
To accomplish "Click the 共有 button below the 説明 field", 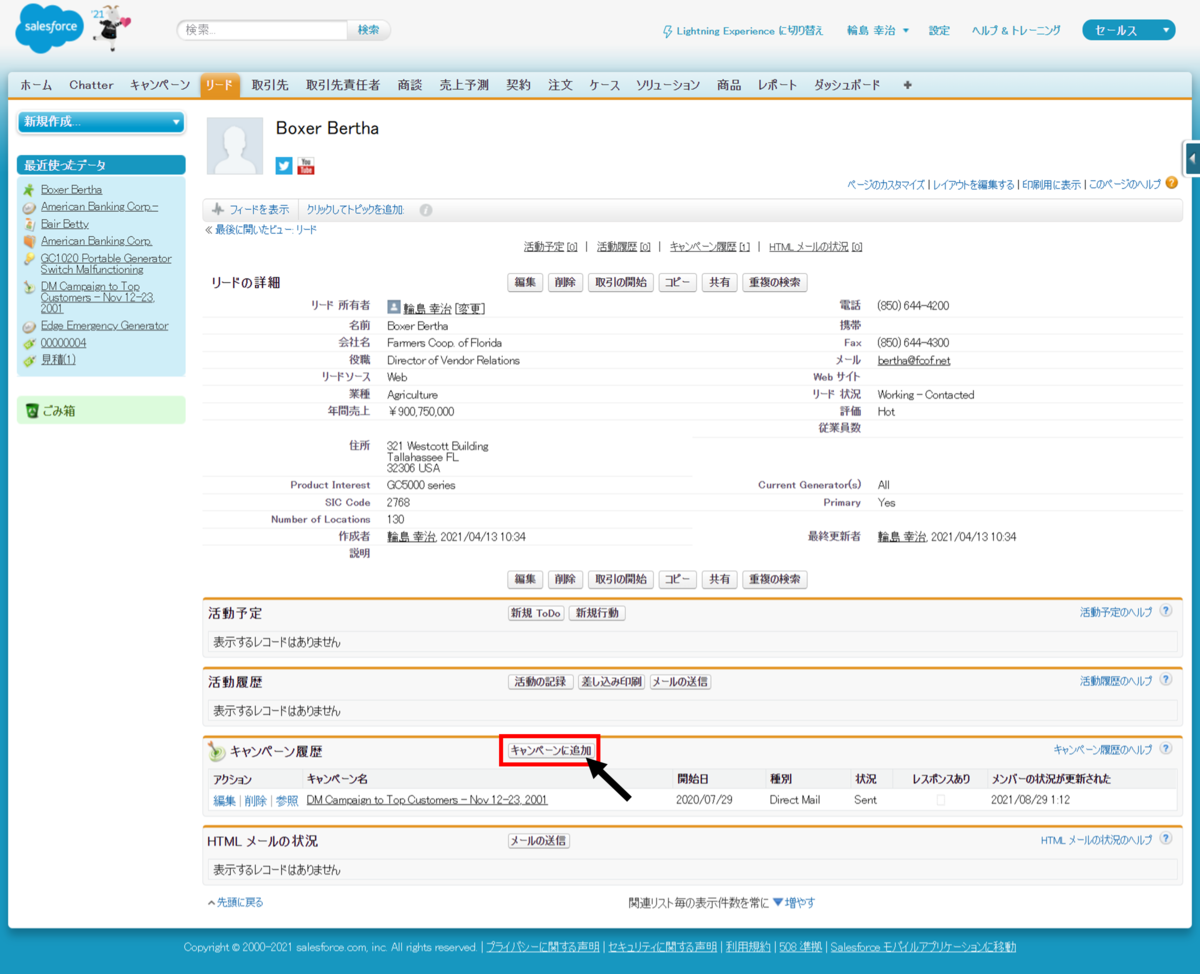I will click(718, 579).
